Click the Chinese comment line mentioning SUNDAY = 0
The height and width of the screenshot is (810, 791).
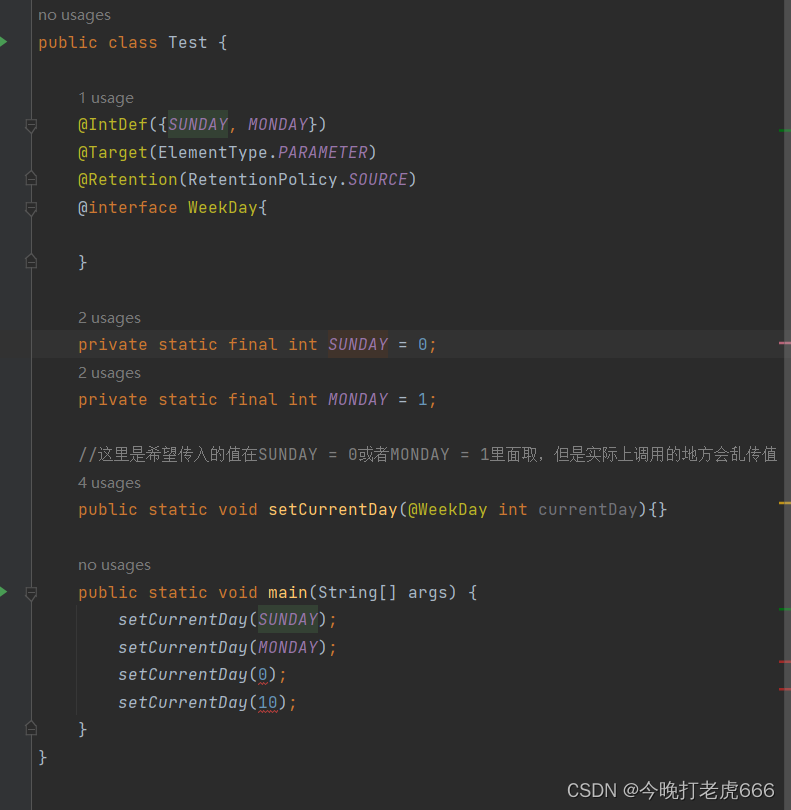[428, 455]
